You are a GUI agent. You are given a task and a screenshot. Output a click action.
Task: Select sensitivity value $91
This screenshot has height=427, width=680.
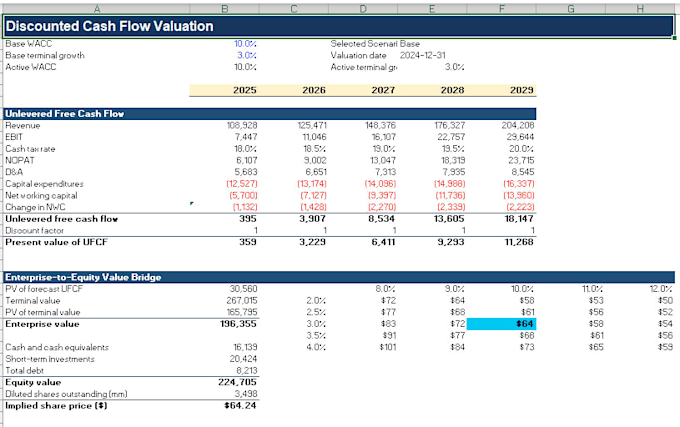(x=389, y=336)
